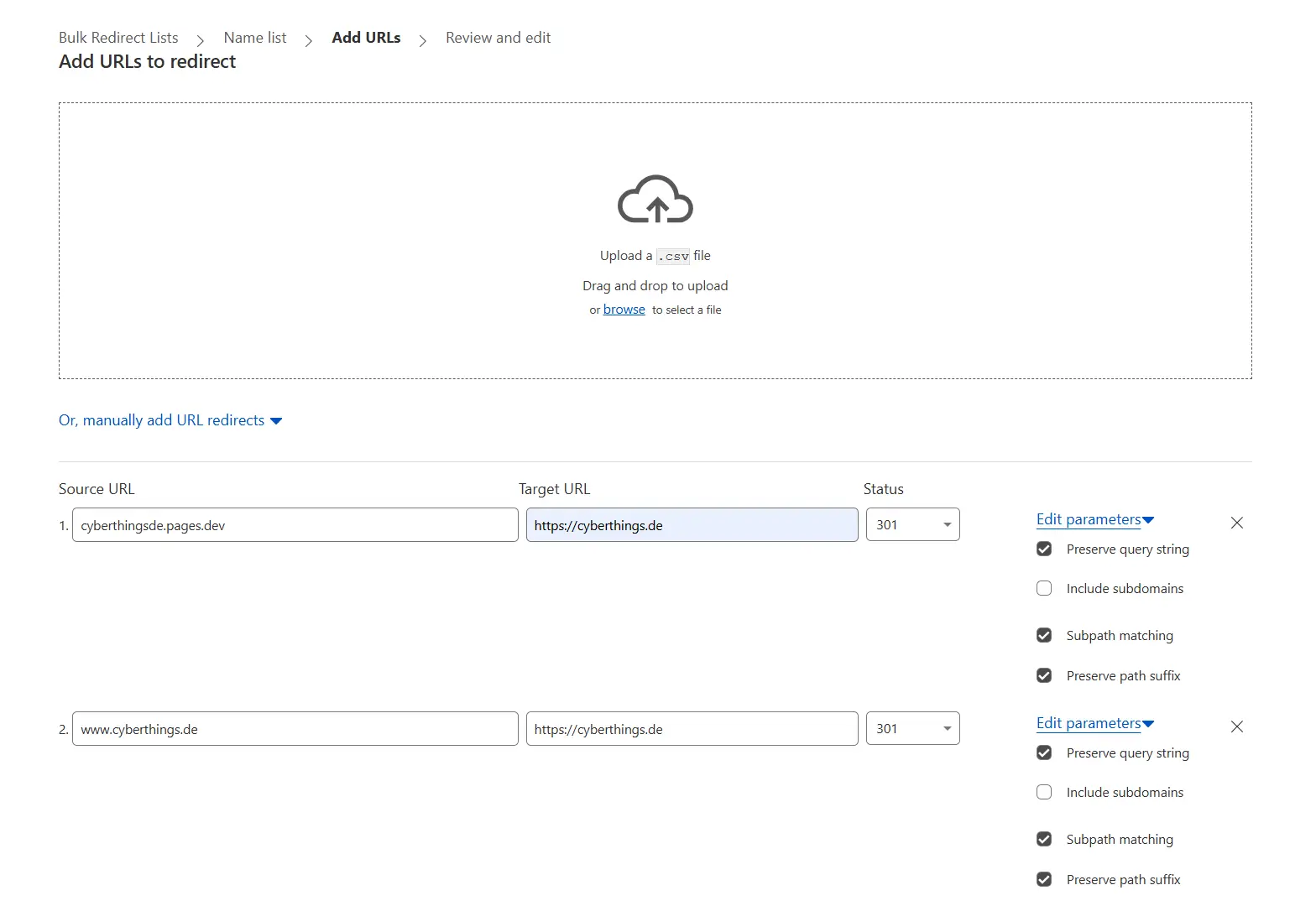Screen dimensions: 1316x906
Task: Collapse Edit parameters for row 1
Action: (1095, 519)
